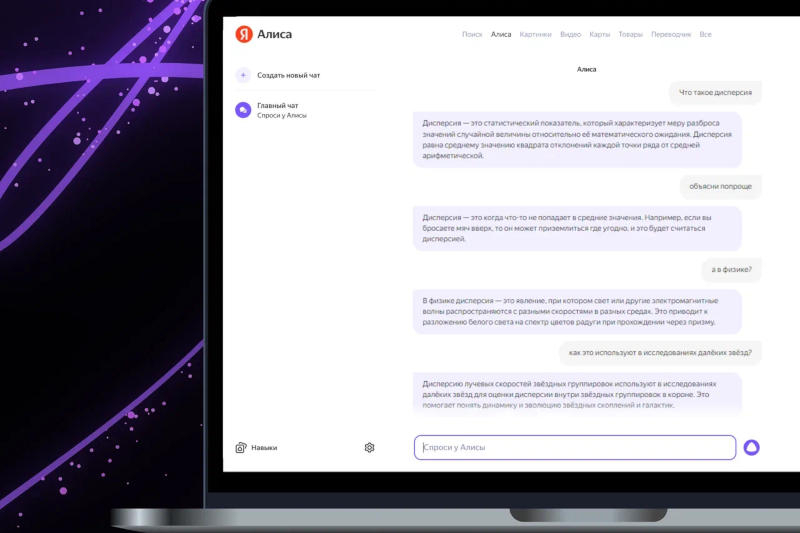Open settings via the gear icon
Image resolution: width=800 pixels, height=533 pixels.
point(369,448)
